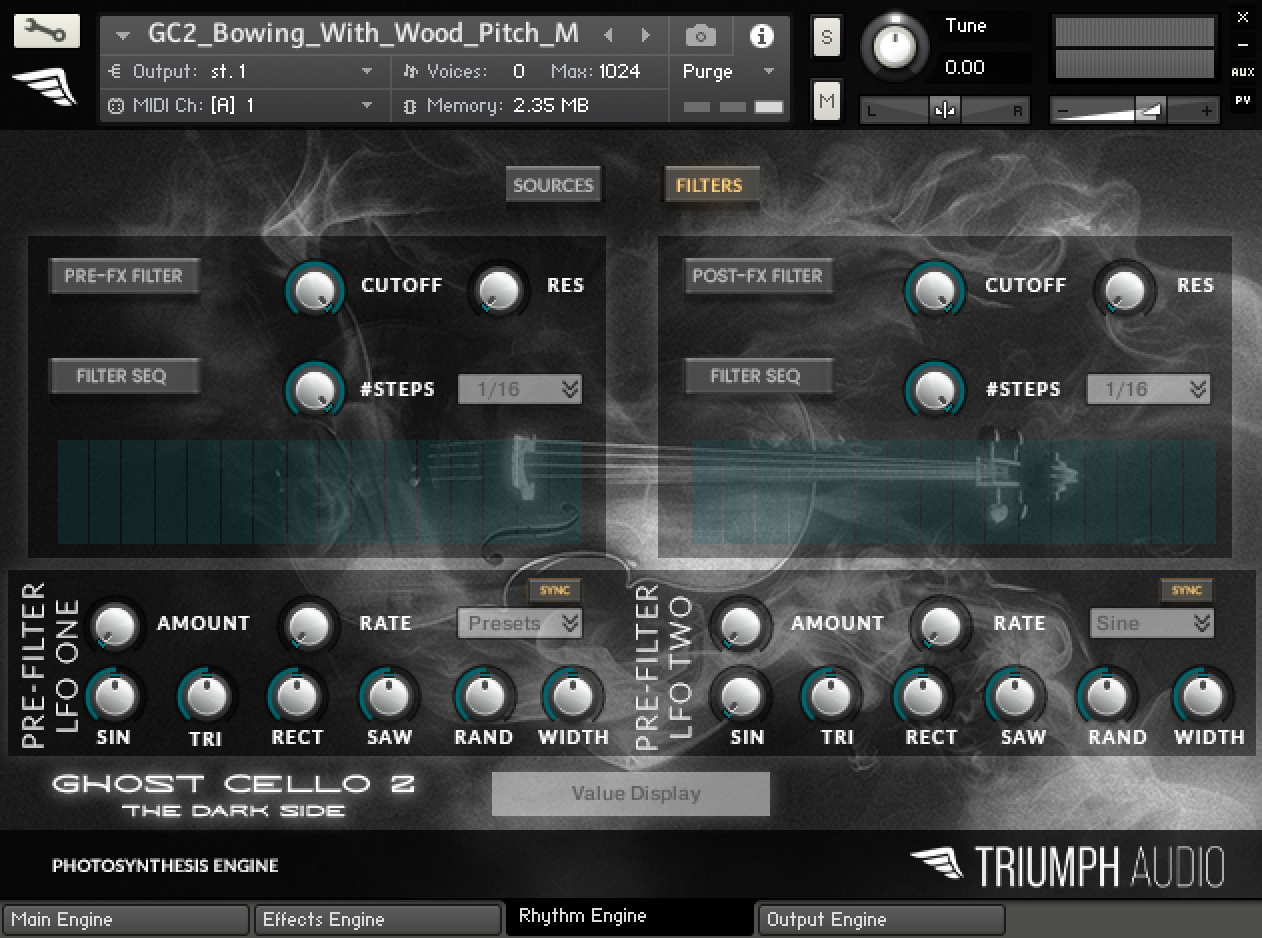Click the Triumph Audio wing logo at top left
Image resolution: width=1262 pixels, height=938 pixels.
(x=44, y=88)
